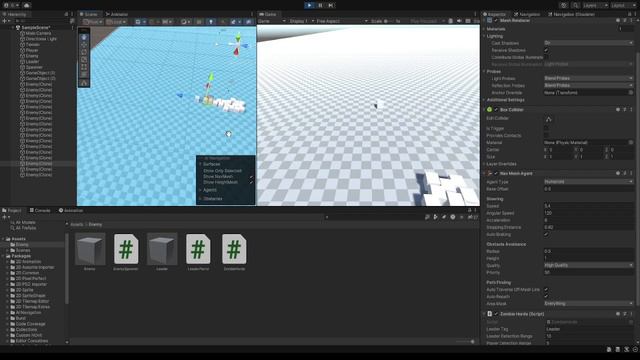
Task: Select the Rotate tool in Scene overlay
Action: [x=84, y=52]
